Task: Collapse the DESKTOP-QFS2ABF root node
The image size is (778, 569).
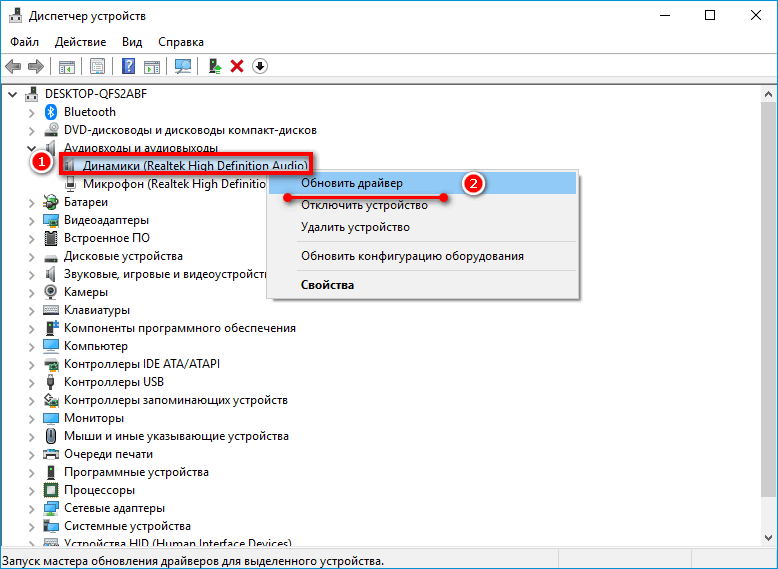Action: pos(12,94)
